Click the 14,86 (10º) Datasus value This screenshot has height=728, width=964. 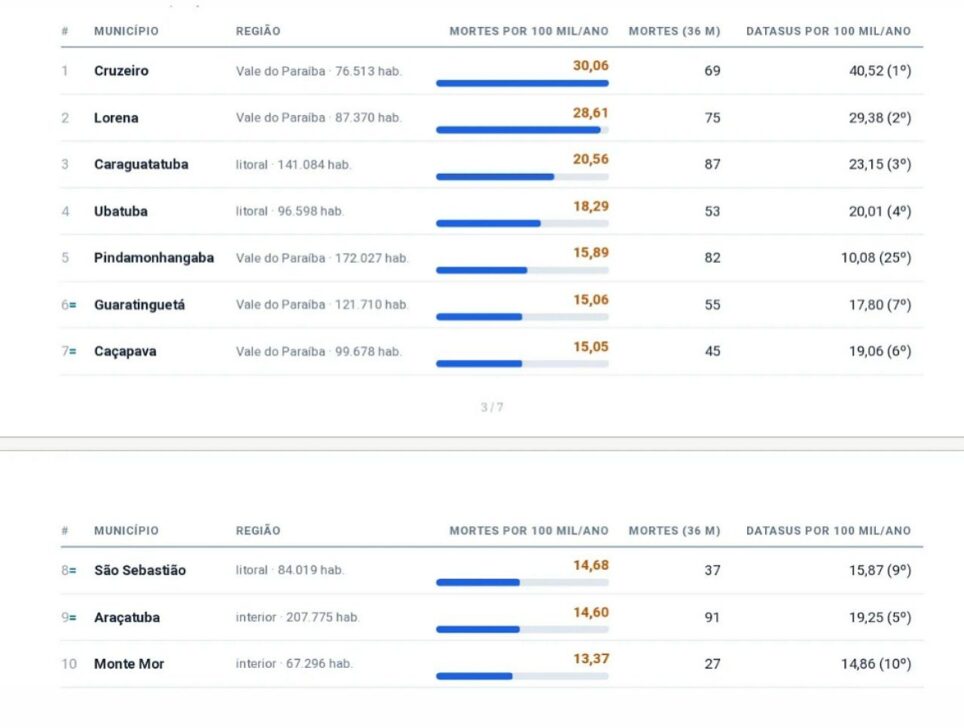875,663
